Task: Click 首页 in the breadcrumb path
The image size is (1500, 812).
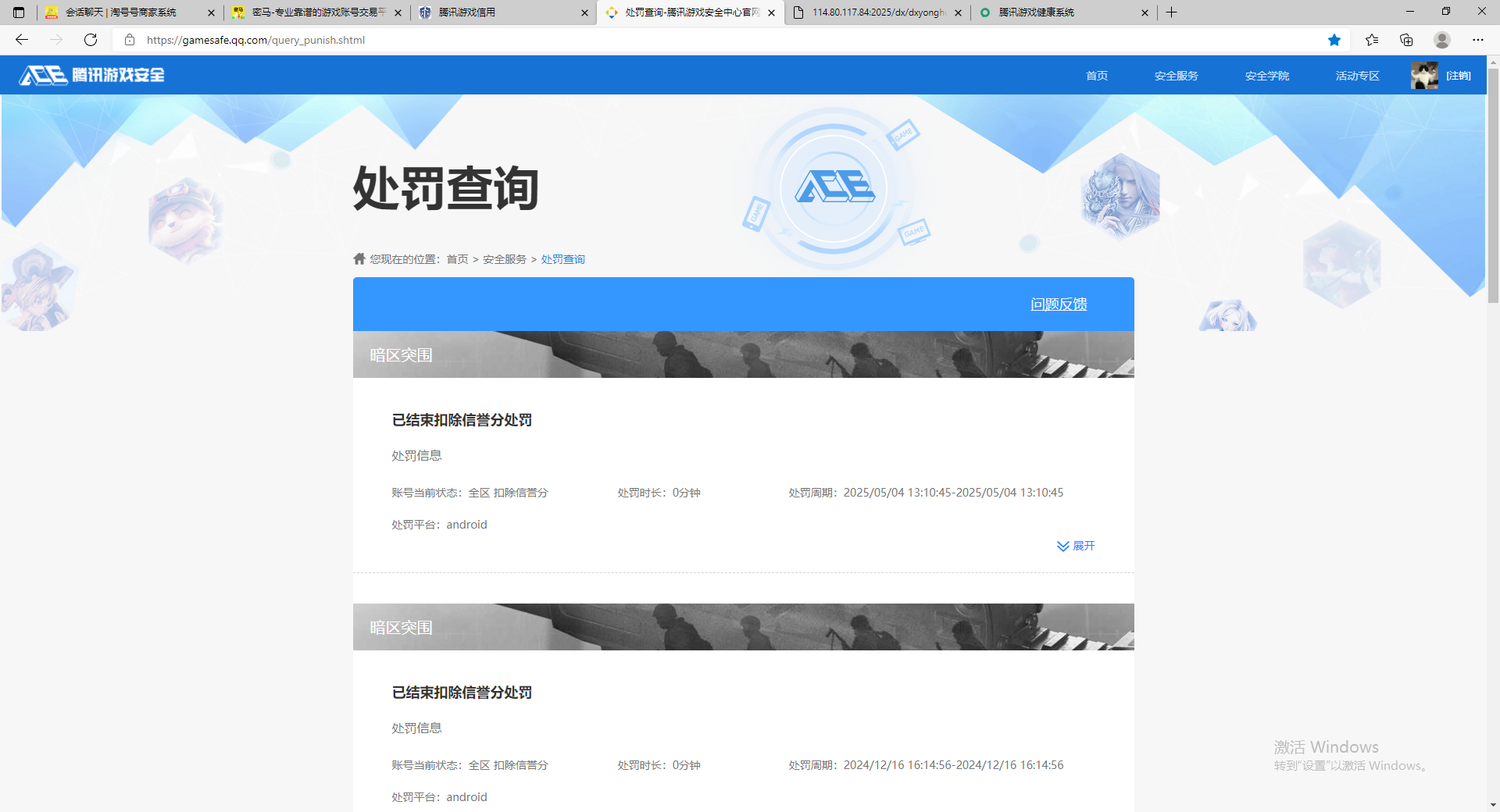Action: pyautogui.click(x=457, y=259)
